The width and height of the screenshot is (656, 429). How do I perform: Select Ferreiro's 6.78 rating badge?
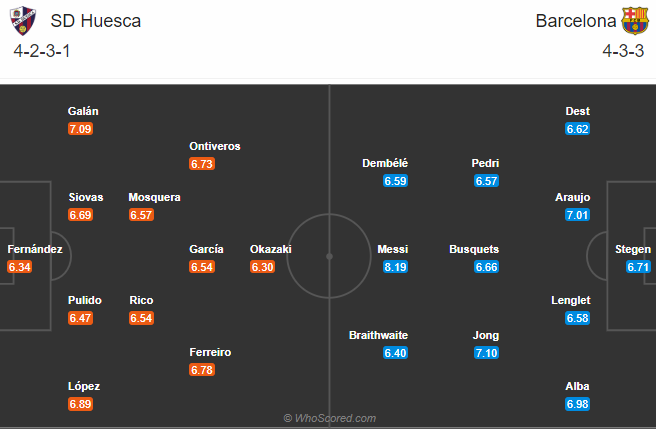204,371
